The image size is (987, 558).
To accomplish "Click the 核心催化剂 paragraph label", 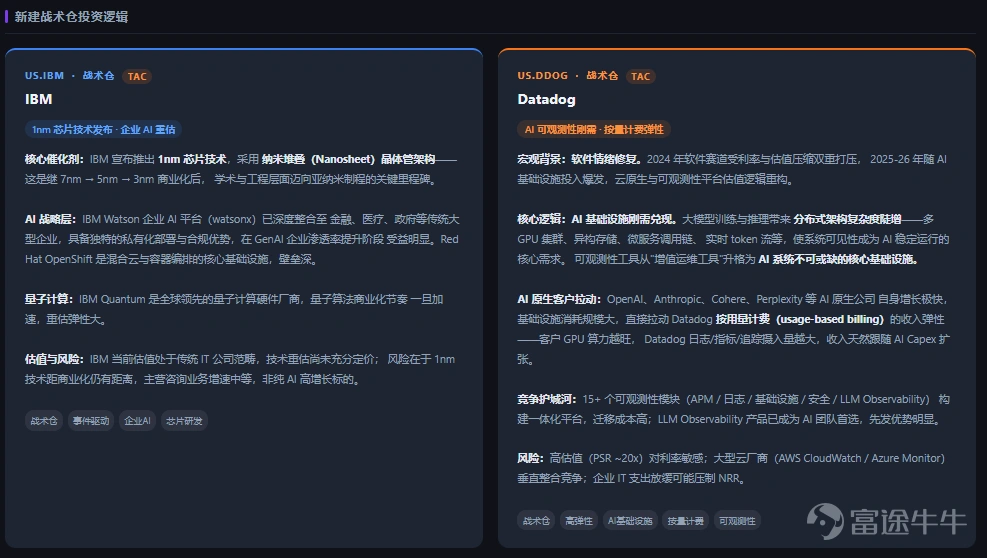I will tap(55, 159).
